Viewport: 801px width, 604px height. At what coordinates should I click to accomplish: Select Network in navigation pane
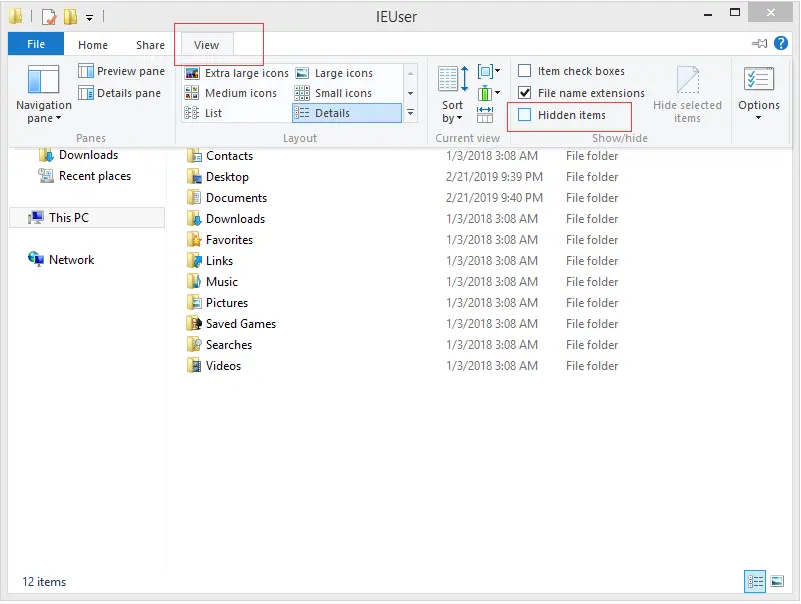click(x=61, y=260)
